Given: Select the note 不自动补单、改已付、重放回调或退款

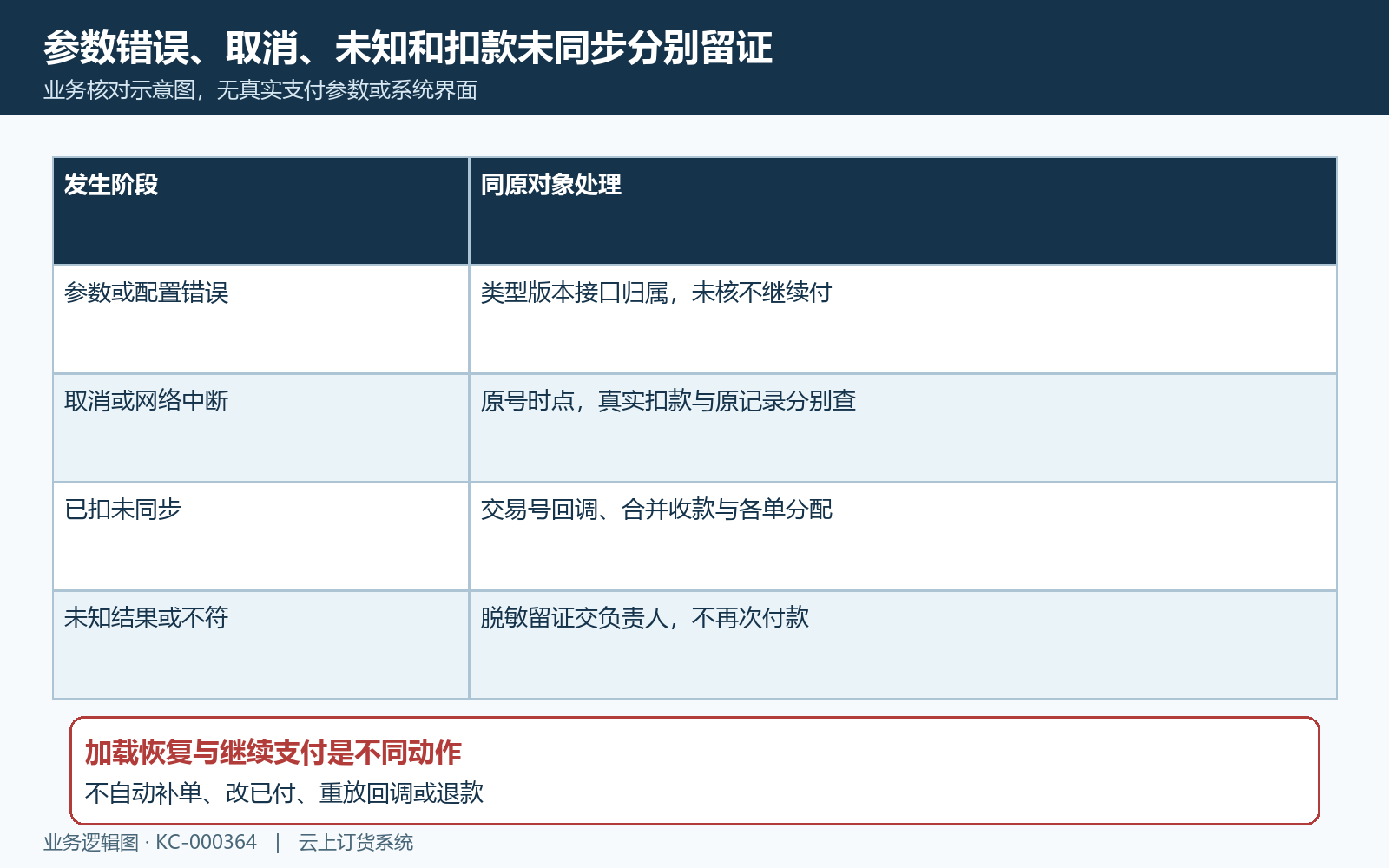Looking at the screenshot, I should point(285,792).
